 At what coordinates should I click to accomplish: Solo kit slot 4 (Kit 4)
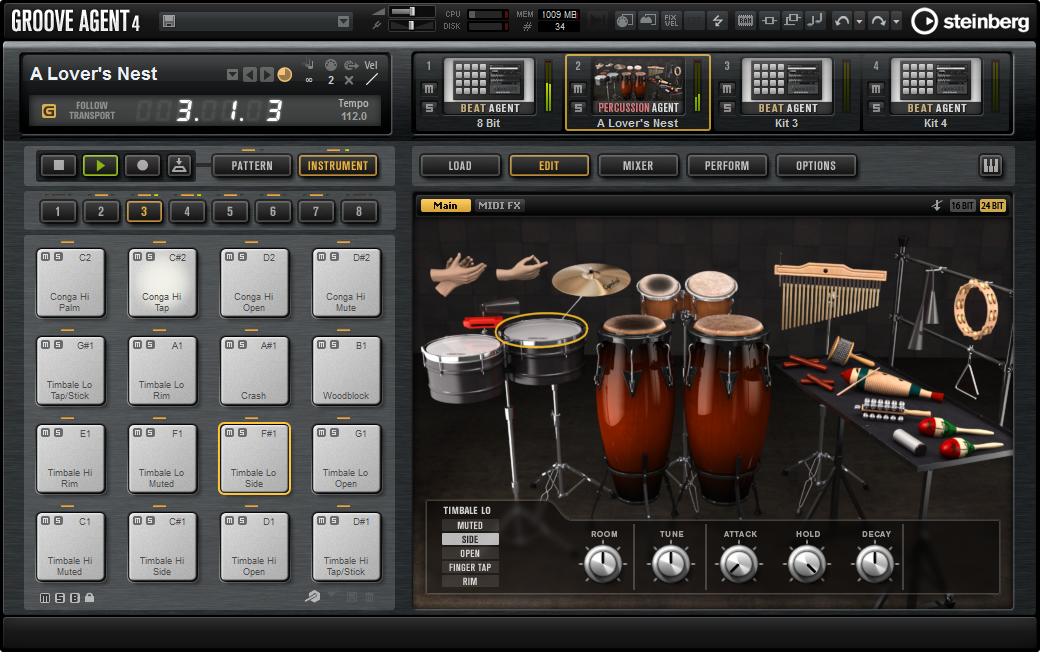[876, 107]
